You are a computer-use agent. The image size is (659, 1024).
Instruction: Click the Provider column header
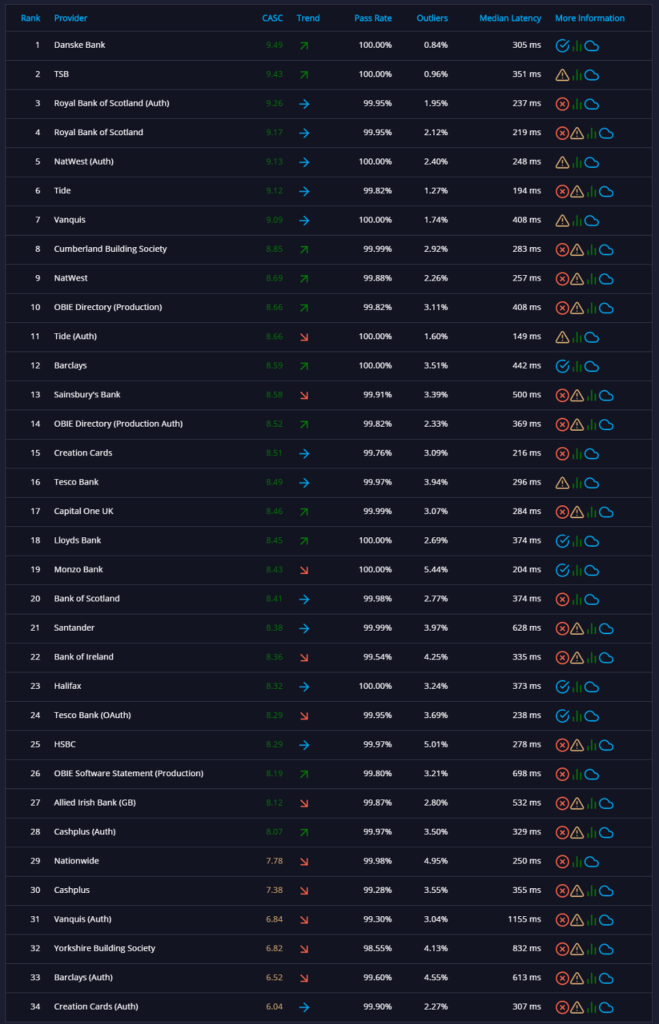(71, 18)
